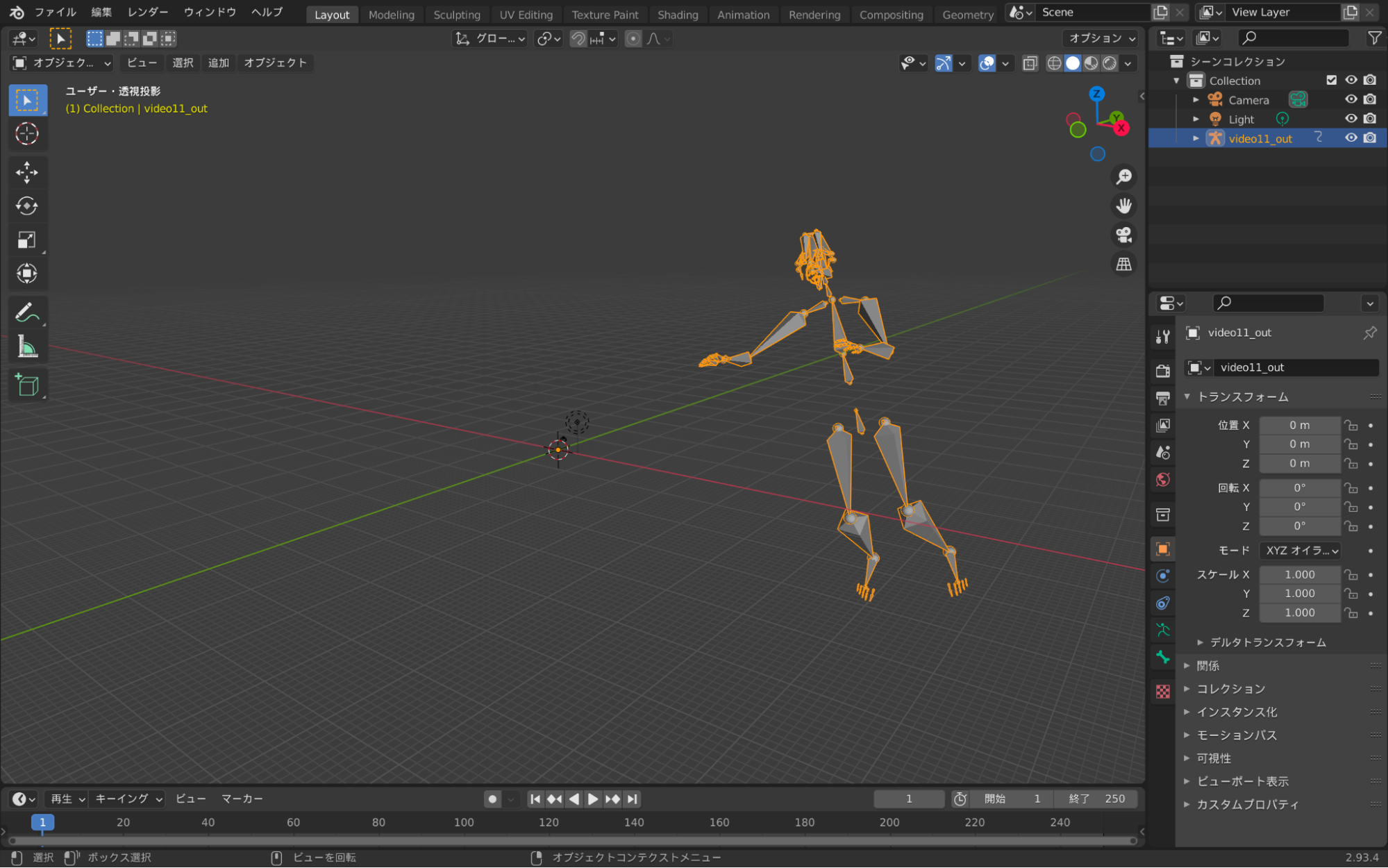Uncheck the Collection exclude checkbox
The width and height of the screenshot is (1388, 868).
pos(1331,81)
